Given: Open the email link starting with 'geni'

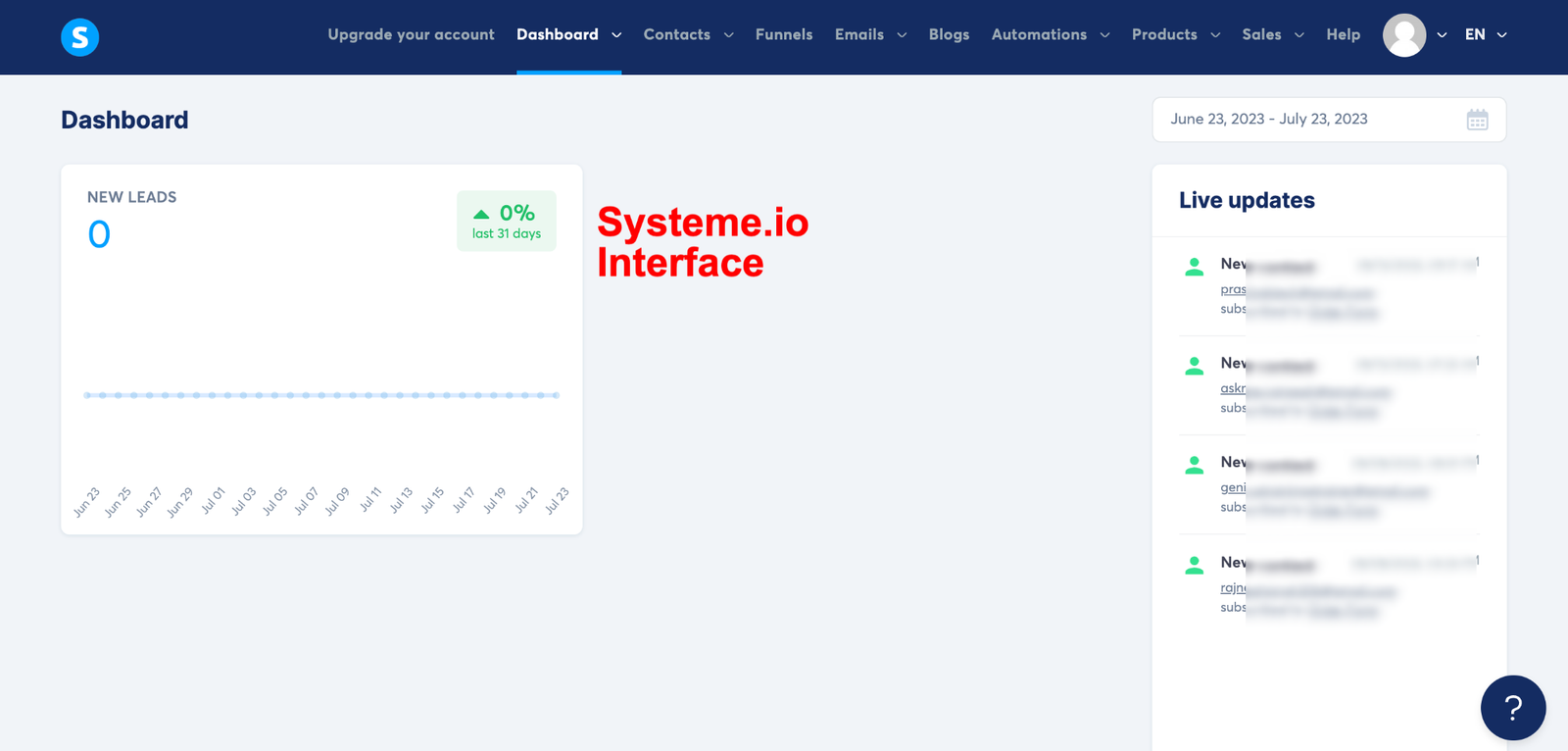Looking at the screenshot, I should 1324,488.
